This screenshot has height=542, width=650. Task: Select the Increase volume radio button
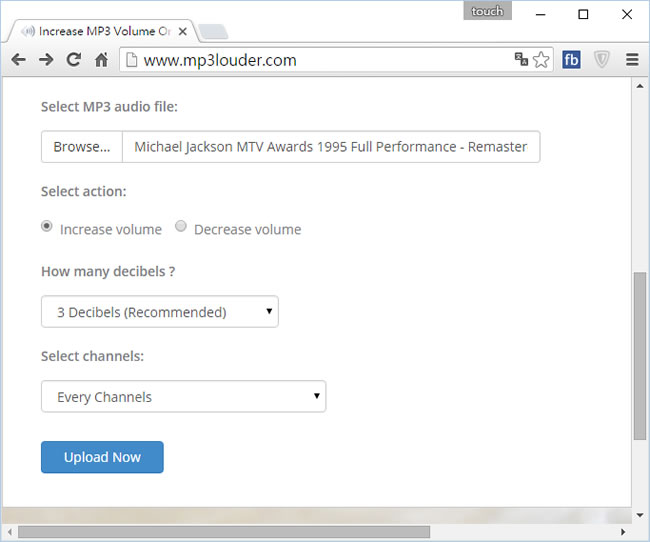[47, 227]
